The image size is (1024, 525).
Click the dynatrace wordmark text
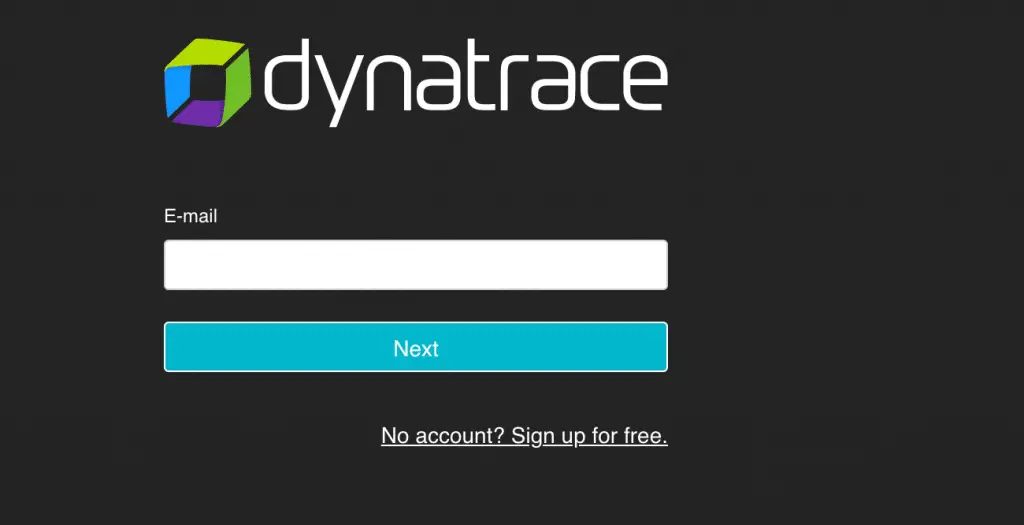pyautogui.click(x=466, y=82)
